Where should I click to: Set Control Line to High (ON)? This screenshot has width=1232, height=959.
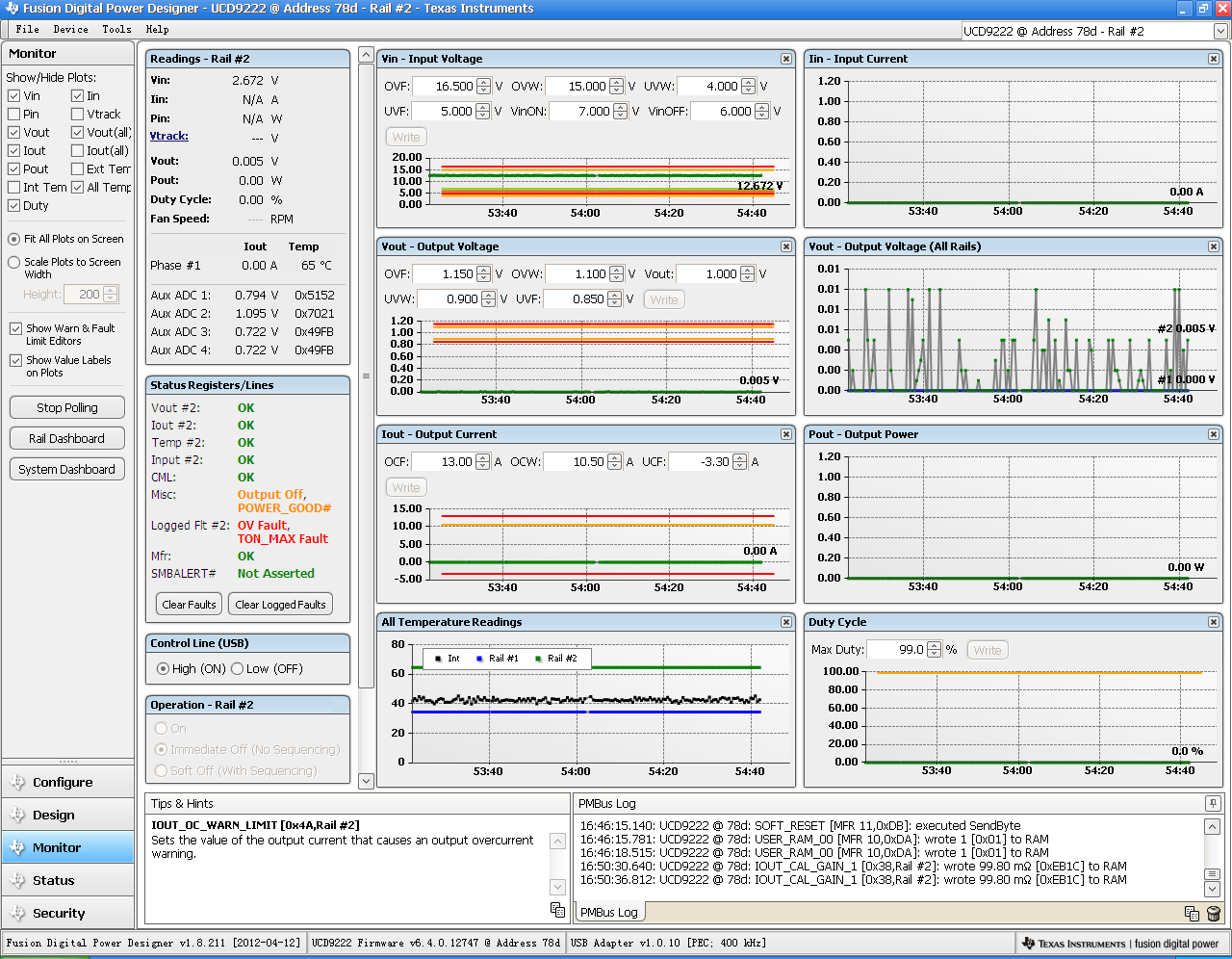point(163,669)
